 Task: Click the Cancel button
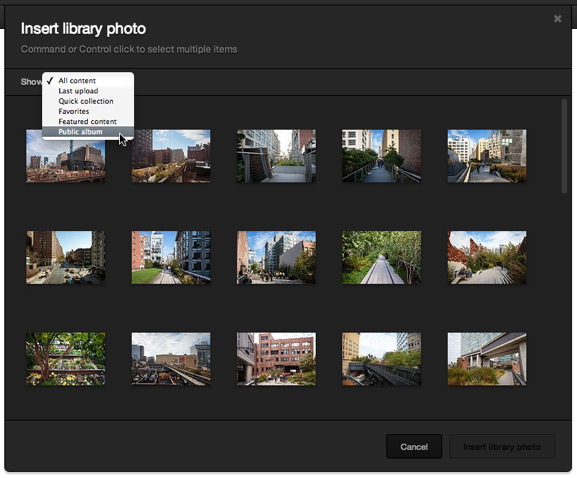point(414,446)
